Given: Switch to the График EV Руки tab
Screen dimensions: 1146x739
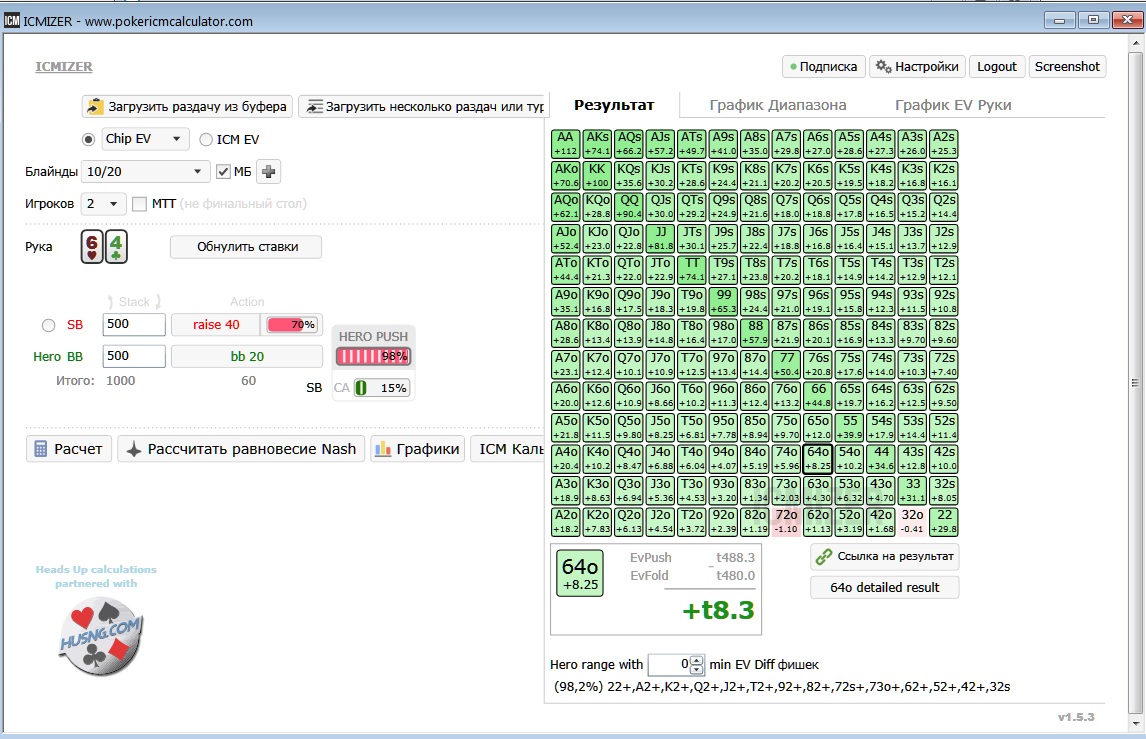Looking at the screenshot, I should pos(953,105).
